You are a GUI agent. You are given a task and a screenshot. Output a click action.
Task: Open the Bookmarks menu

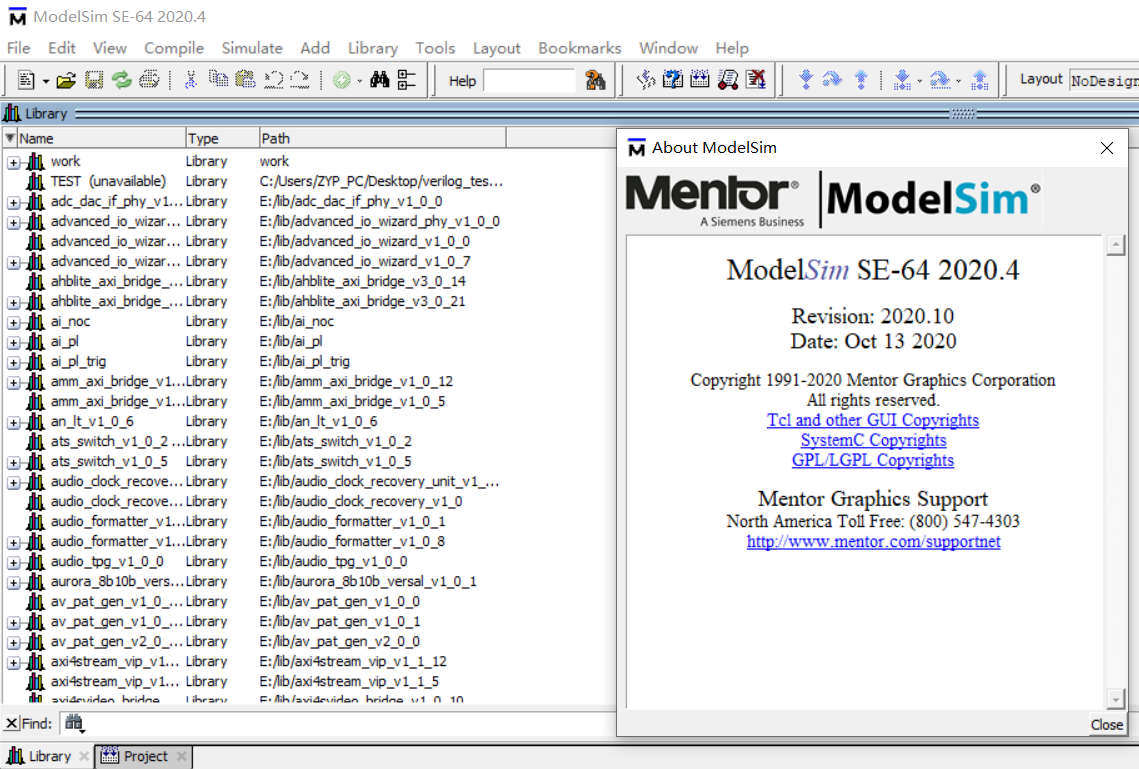pyautogui.click(x=580, y=48)
